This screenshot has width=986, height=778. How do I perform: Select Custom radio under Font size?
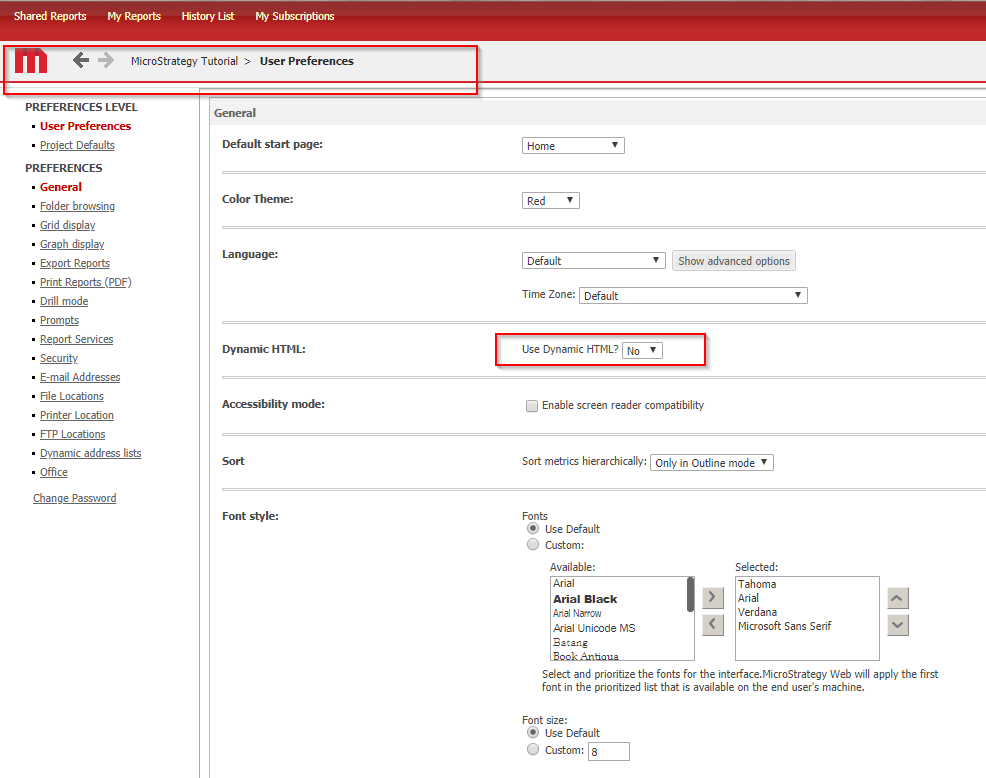(533, 749)
